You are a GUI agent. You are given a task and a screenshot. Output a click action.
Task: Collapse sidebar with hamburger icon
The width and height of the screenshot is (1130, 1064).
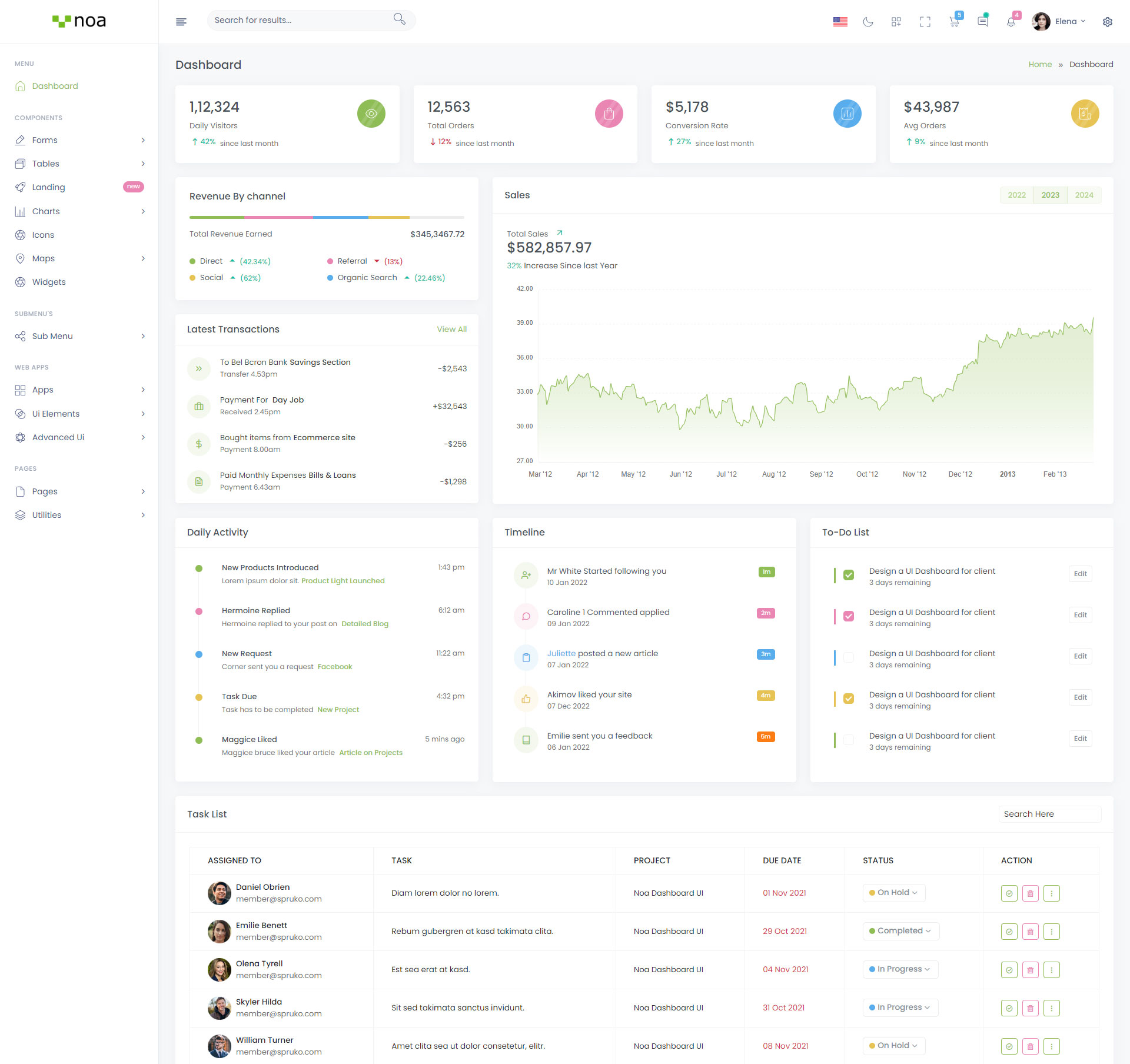tap(181, 22)
